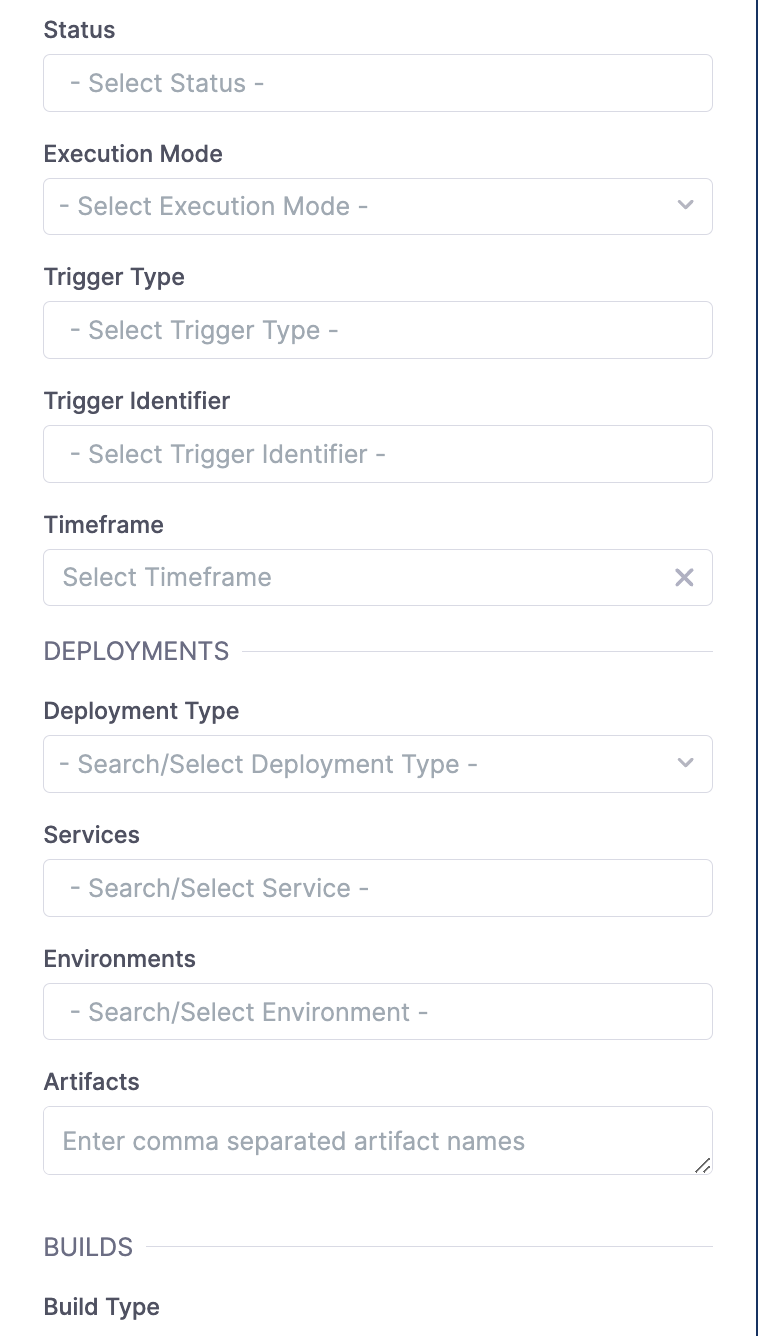
Task: Click the Status field label
Action: click(x=80, y=30)
